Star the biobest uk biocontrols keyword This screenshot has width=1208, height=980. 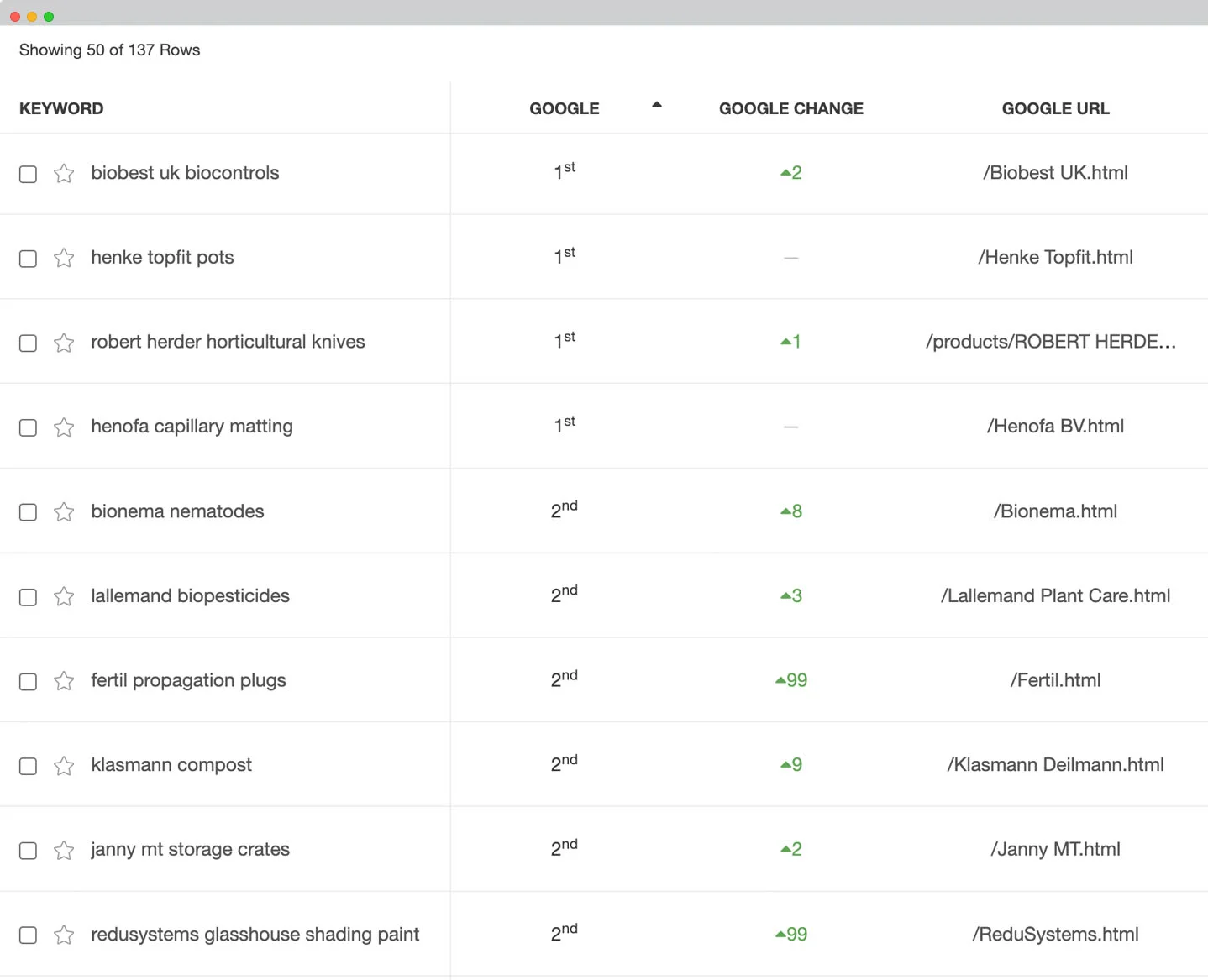click(x=64, y=174)
